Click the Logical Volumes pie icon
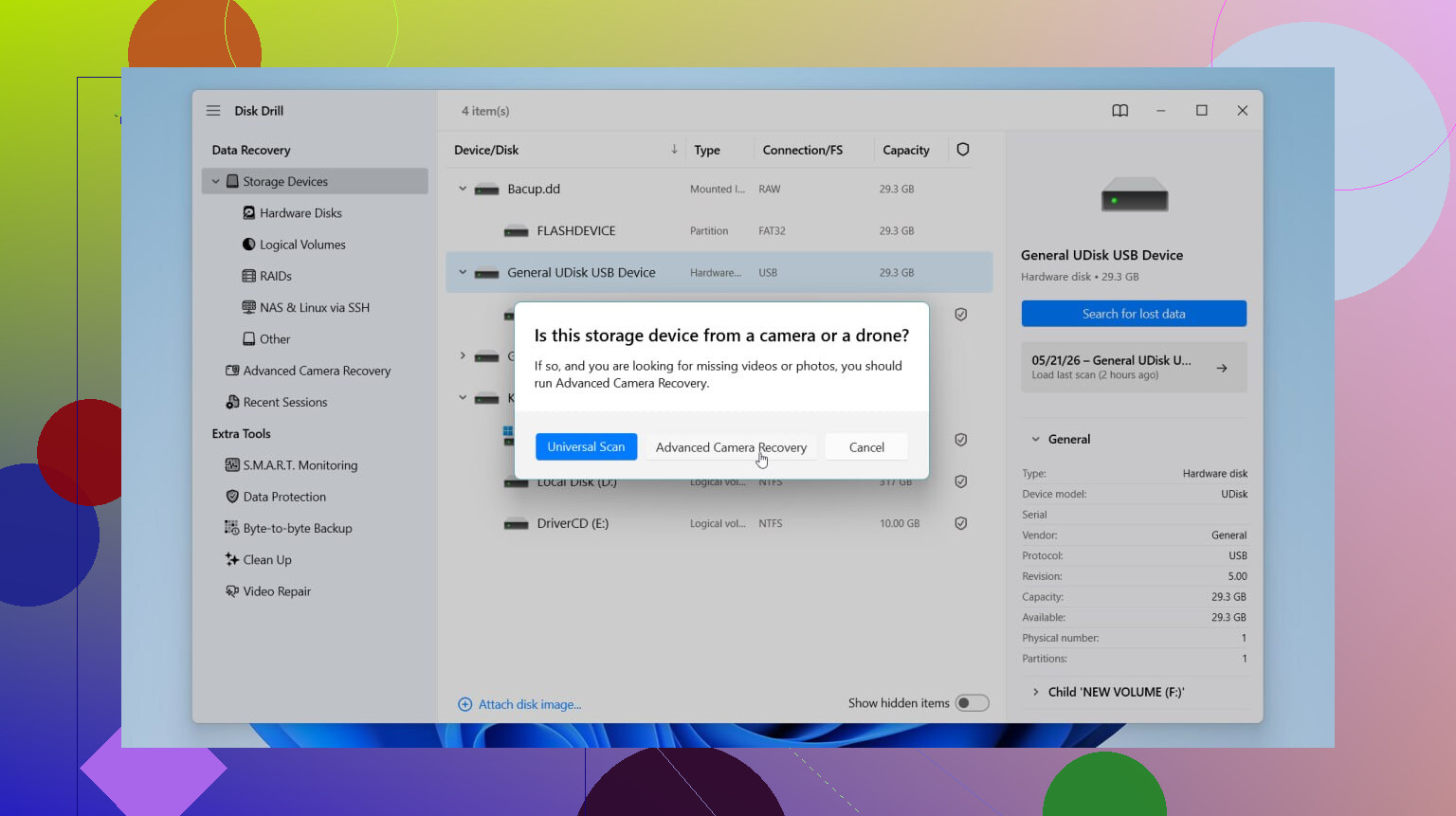The image size is (1456, 816). pyautogui.click(x=248, y=245)
